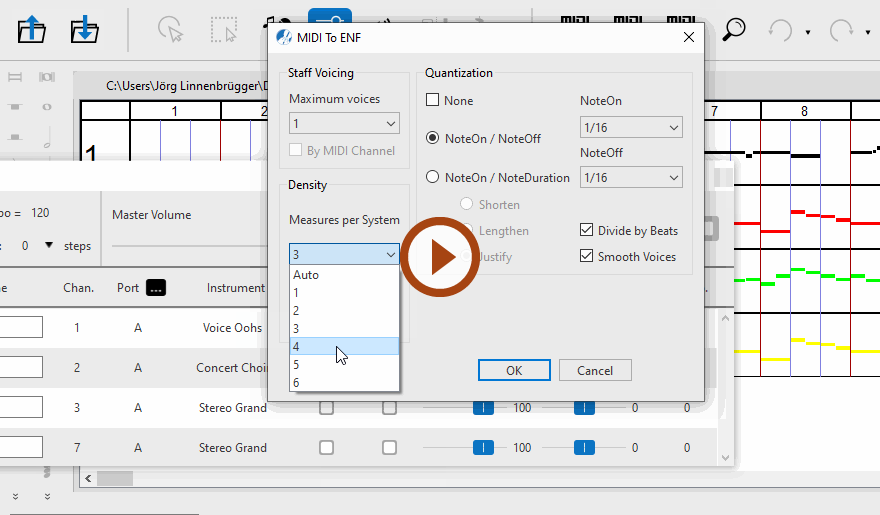This screenshot has width=880, height=515.
Task: Click the Voice Oohs instrument cell
Action: 232,328
